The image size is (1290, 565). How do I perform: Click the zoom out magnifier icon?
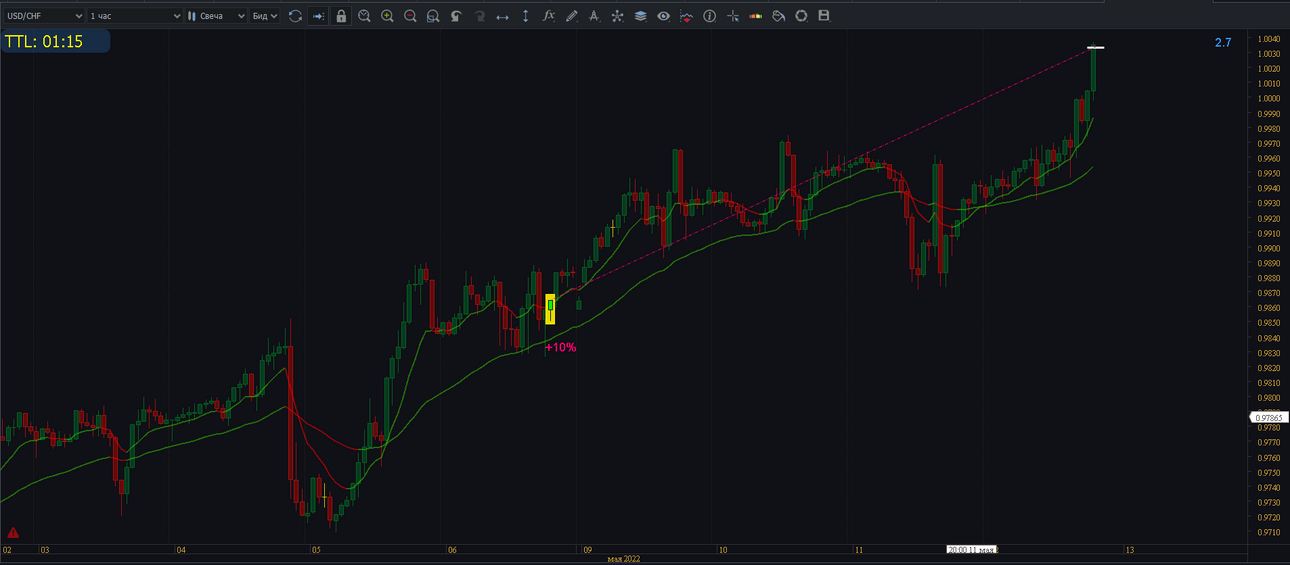[x=410, y=16]
